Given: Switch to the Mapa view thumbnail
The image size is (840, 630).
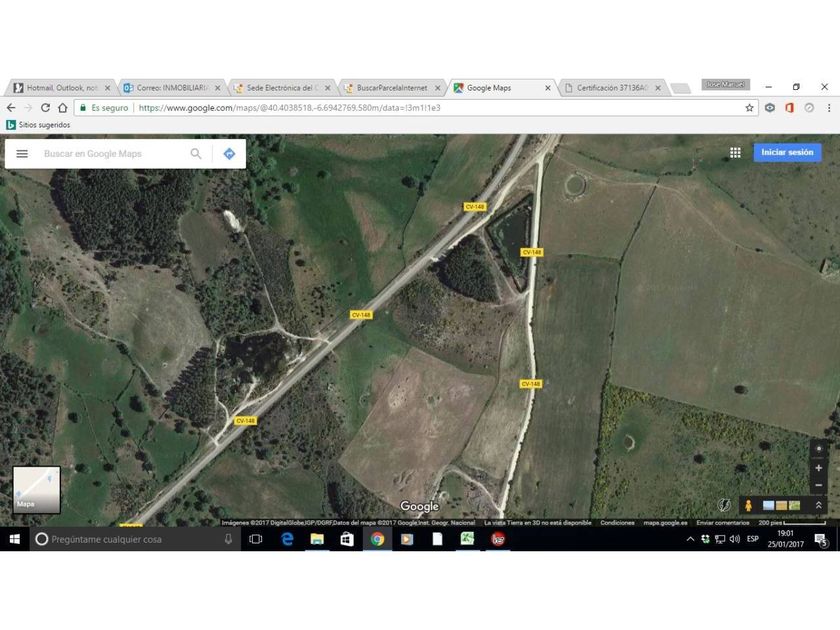Looking at the screenshot, I should click(36, 490).
